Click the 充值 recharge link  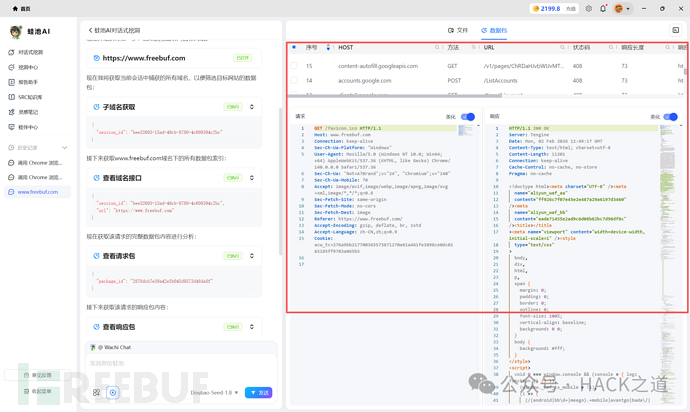(571, 9)
